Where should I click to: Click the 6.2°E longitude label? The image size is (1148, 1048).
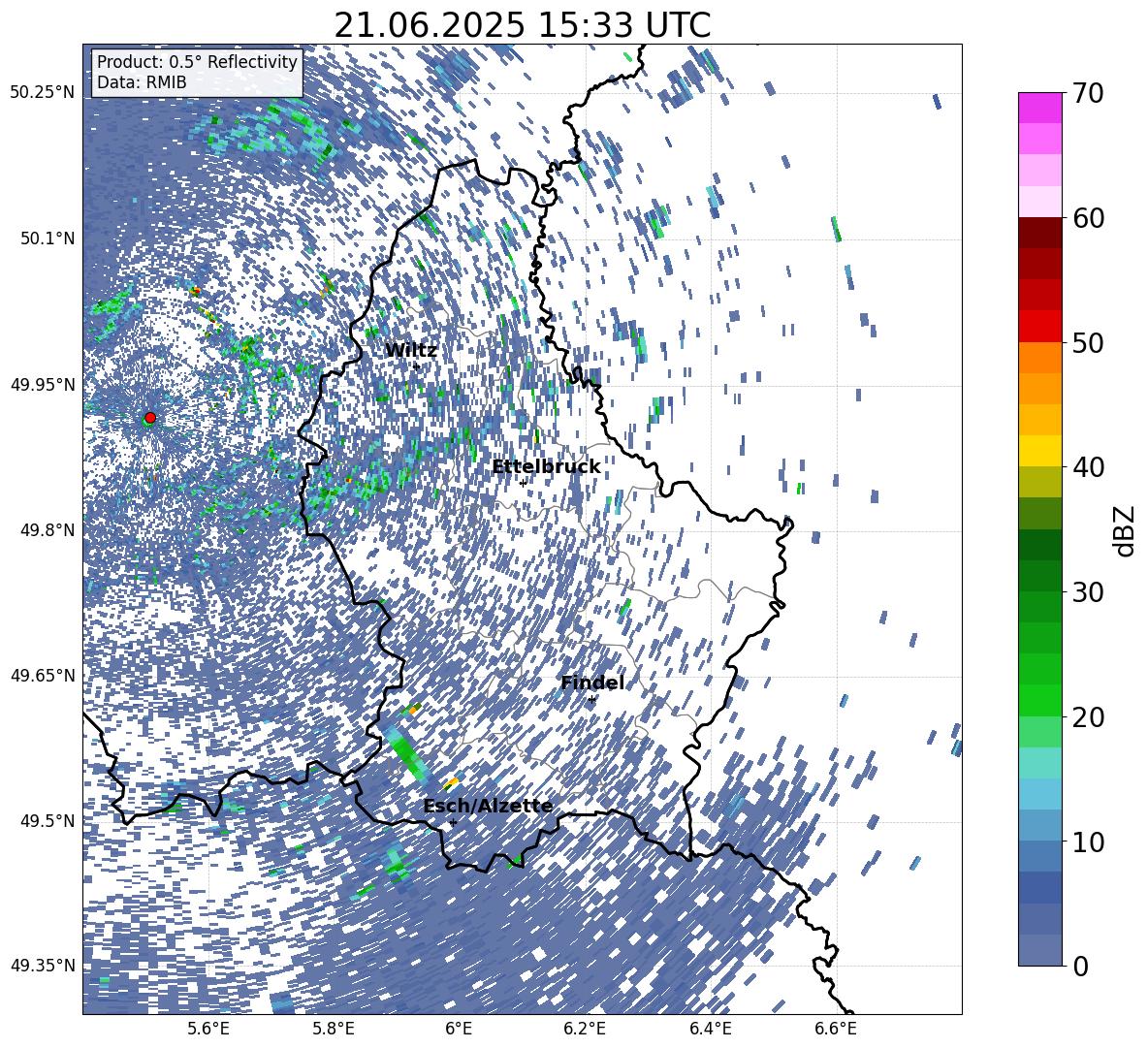pos(586,1030)
